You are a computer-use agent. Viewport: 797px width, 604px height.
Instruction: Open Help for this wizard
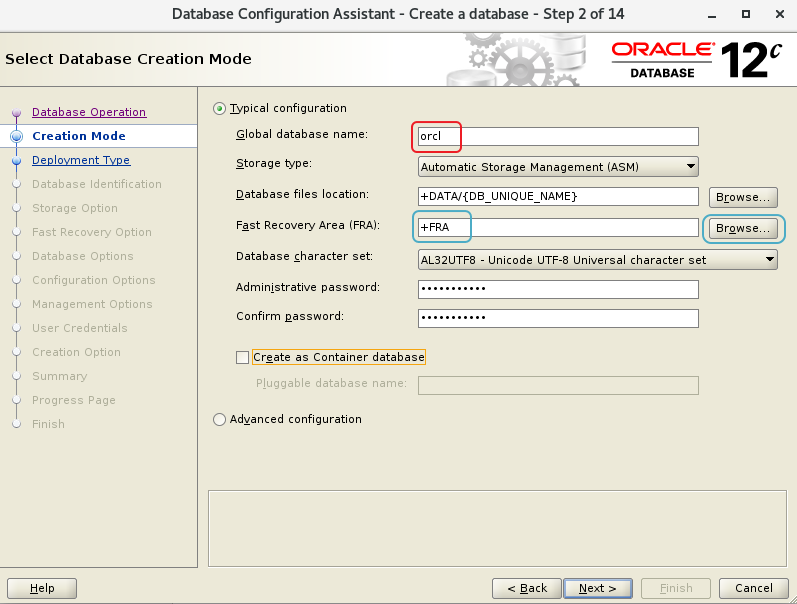[x=43, y=588]
